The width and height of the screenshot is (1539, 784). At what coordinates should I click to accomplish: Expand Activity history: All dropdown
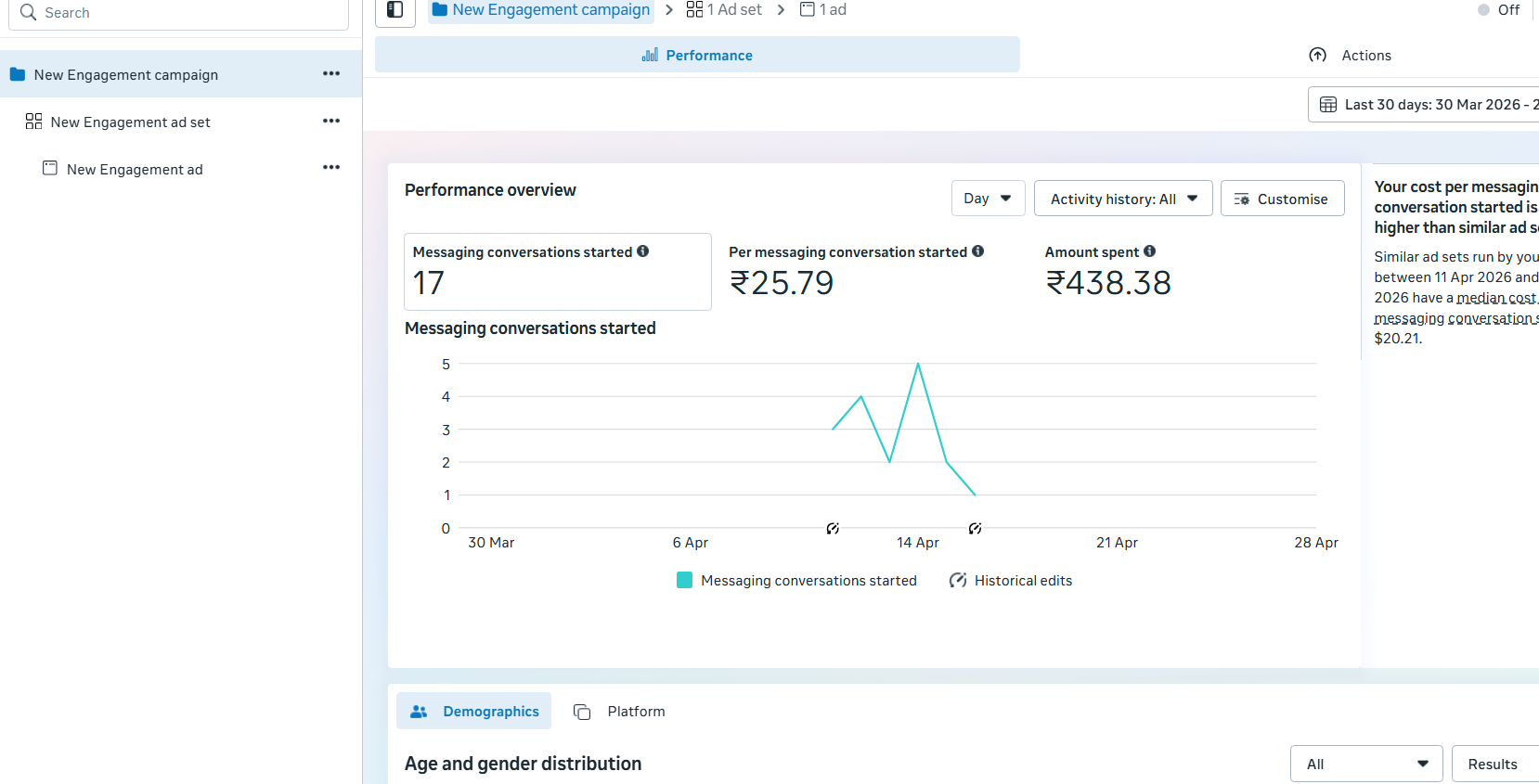coord(1123,199)
